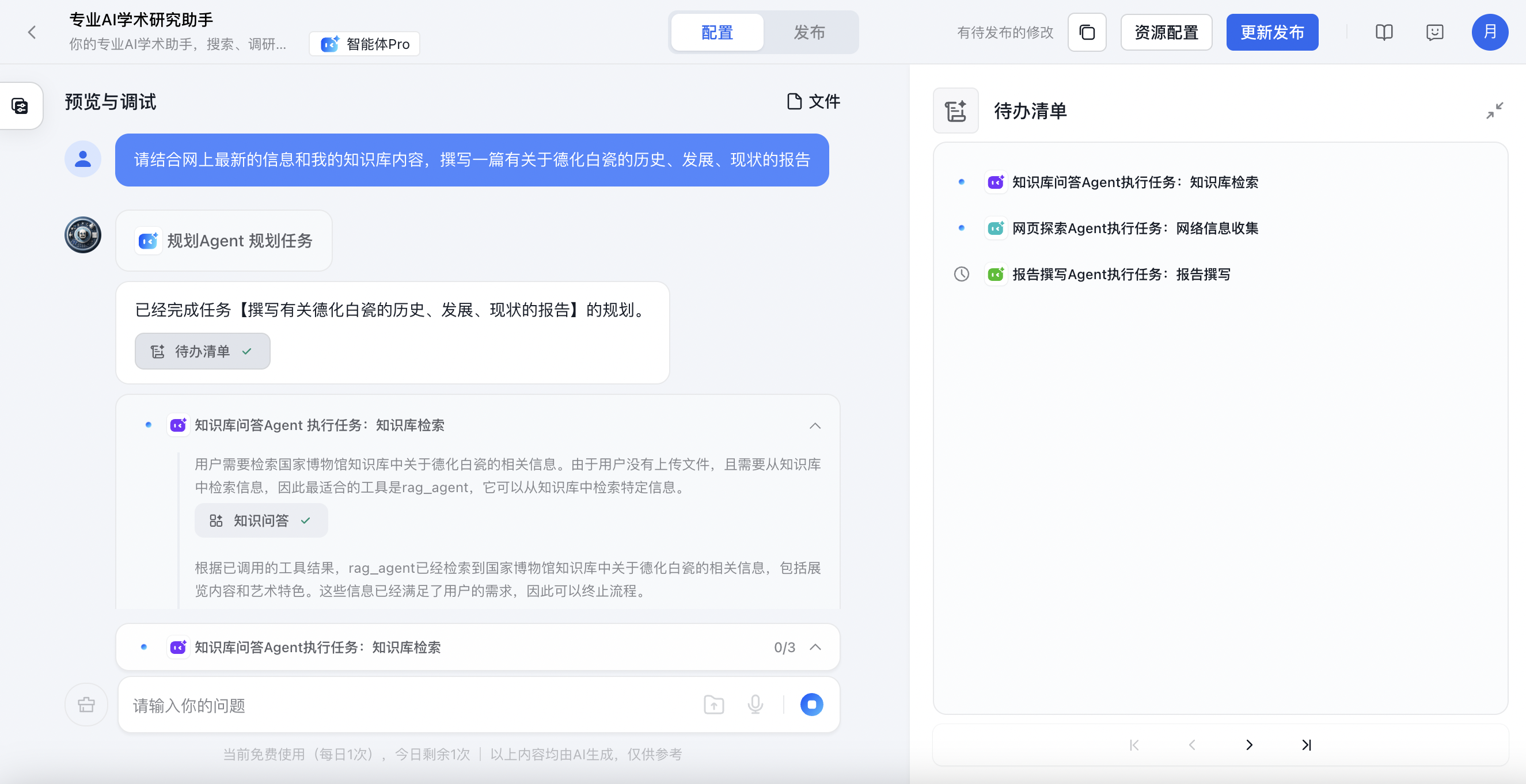
Task: Click the purple icon in expanded 知识库检索 header
Action: tap(179, 425)
